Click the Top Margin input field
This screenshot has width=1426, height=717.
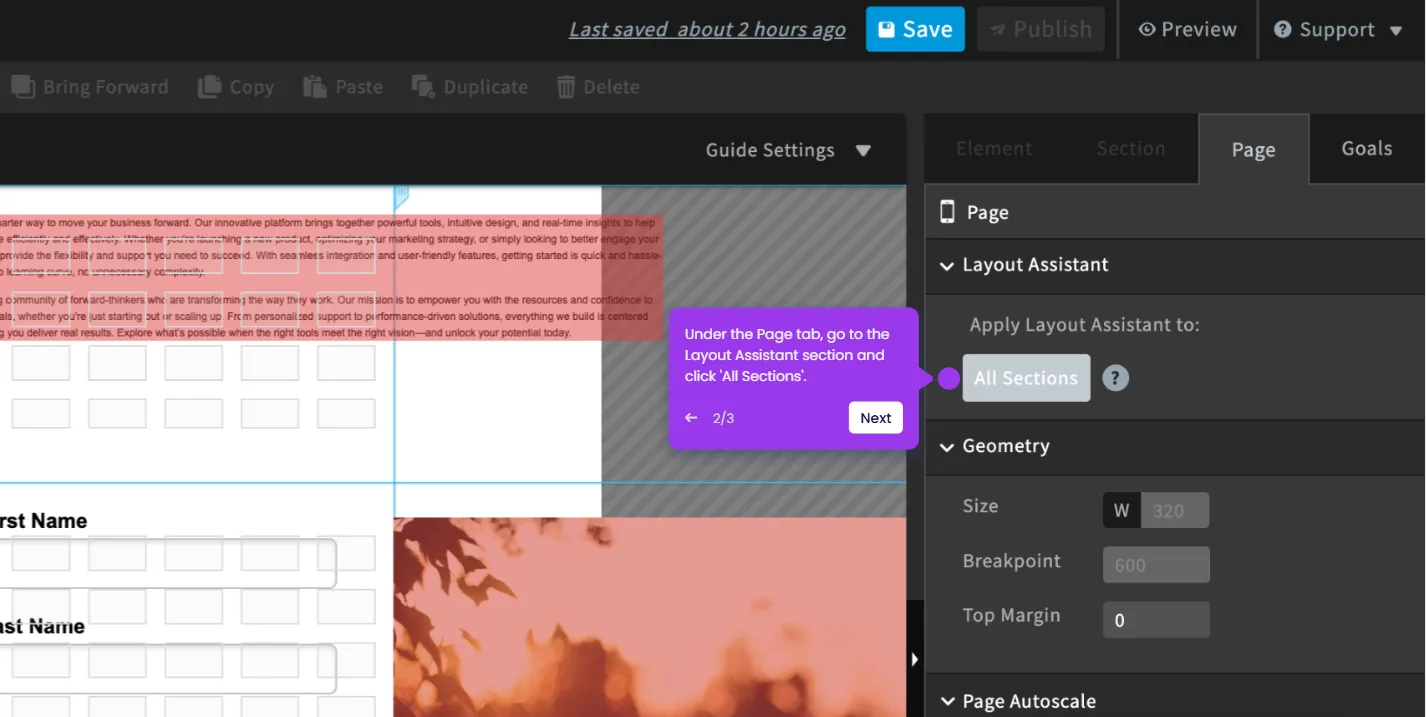click(x=1156, y=620)
